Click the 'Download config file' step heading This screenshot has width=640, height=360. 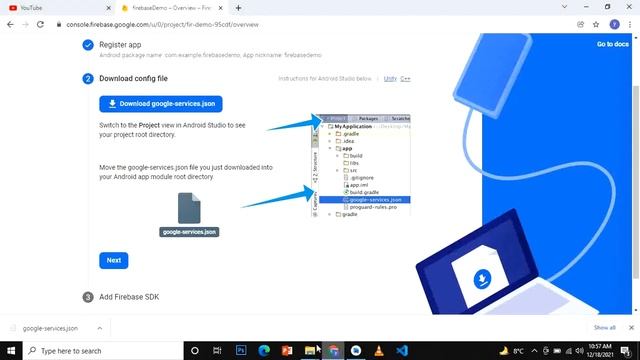coord(133,78)
